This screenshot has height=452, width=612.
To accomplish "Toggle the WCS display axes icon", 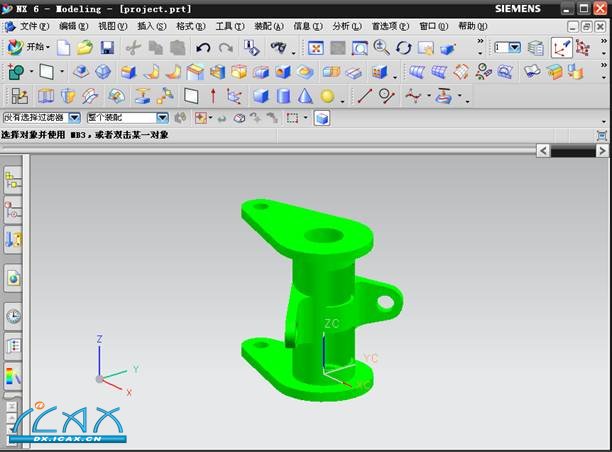I will click(x=562, y=48).
